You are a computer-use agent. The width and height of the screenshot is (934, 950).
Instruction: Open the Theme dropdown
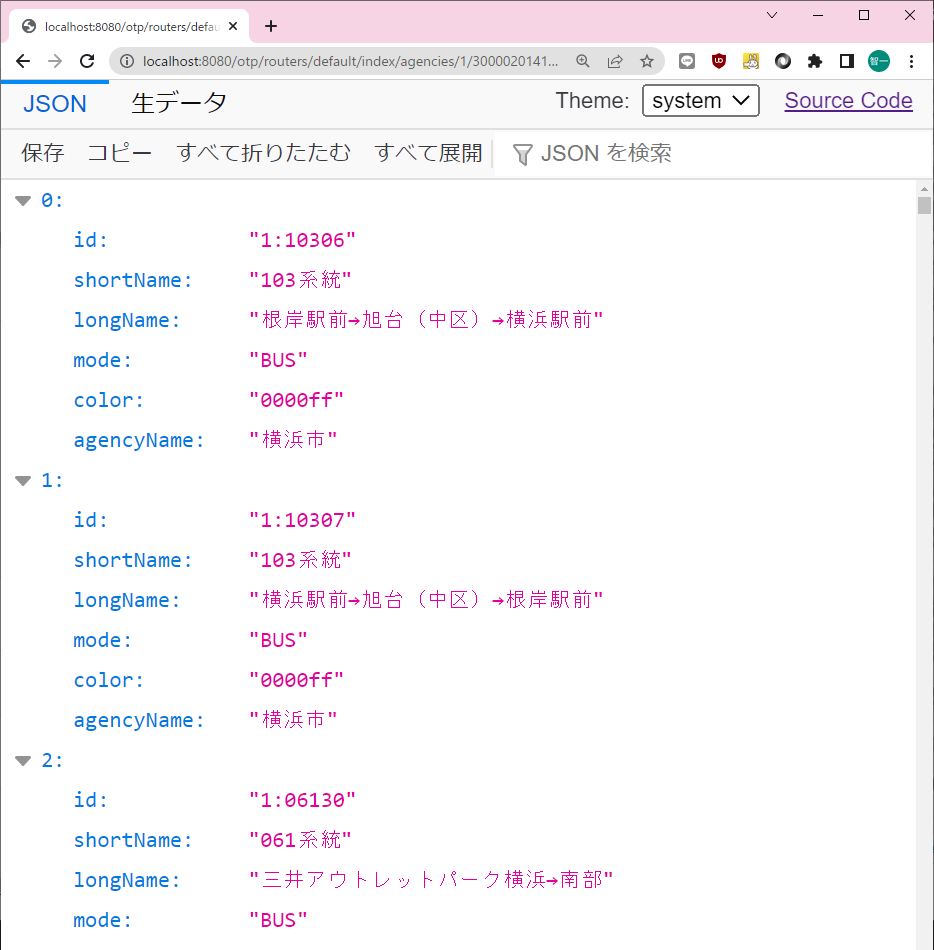pyautogui.click(x=700, y=101)
